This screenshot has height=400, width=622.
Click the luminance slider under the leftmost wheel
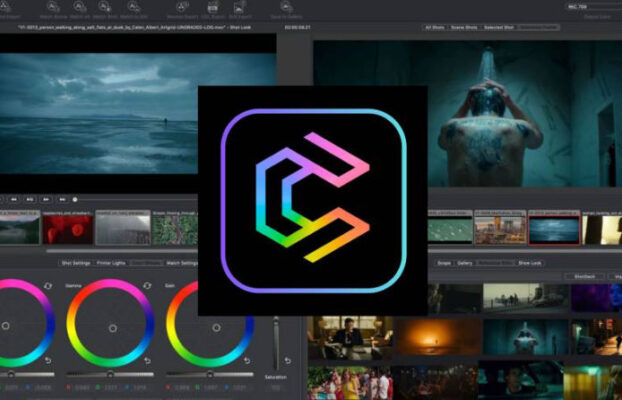click(x=27, y=374)
